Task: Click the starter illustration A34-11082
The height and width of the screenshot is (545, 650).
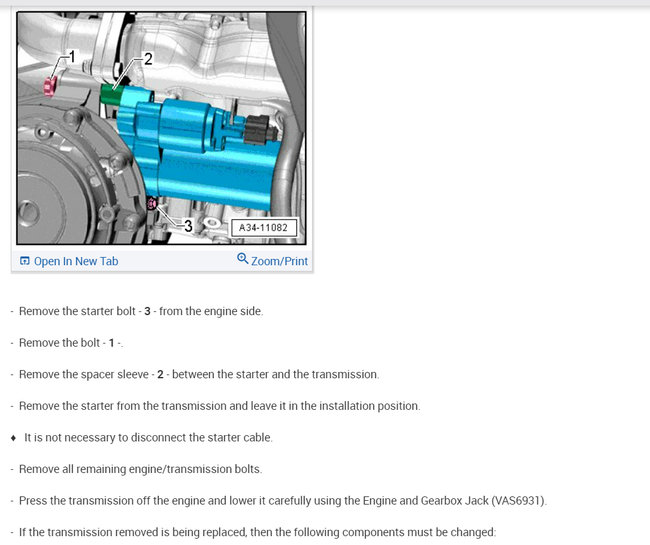Action: 161,128
